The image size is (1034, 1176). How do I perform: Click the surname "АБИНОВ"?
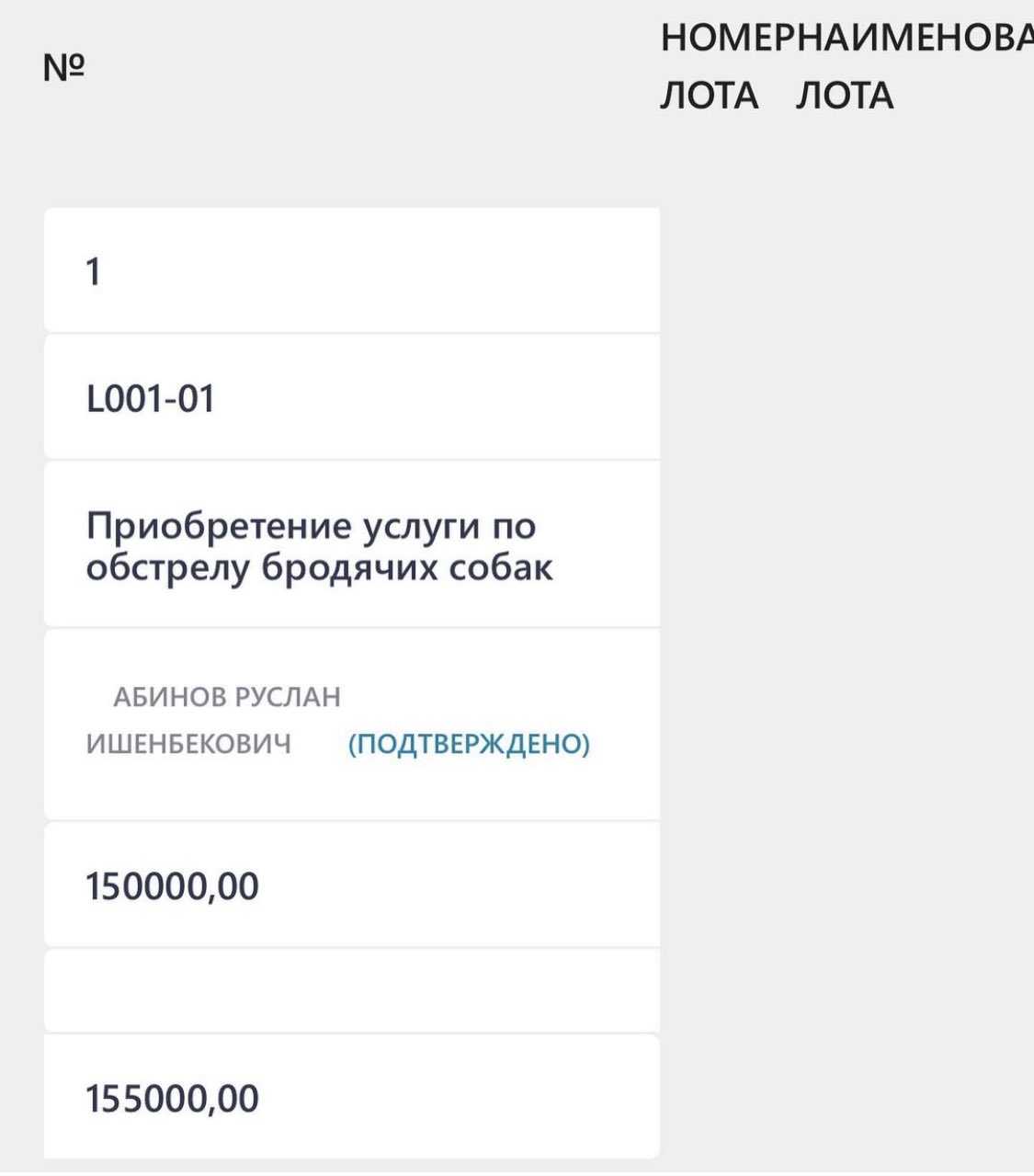pyautogui.click(x=168, y=697)
